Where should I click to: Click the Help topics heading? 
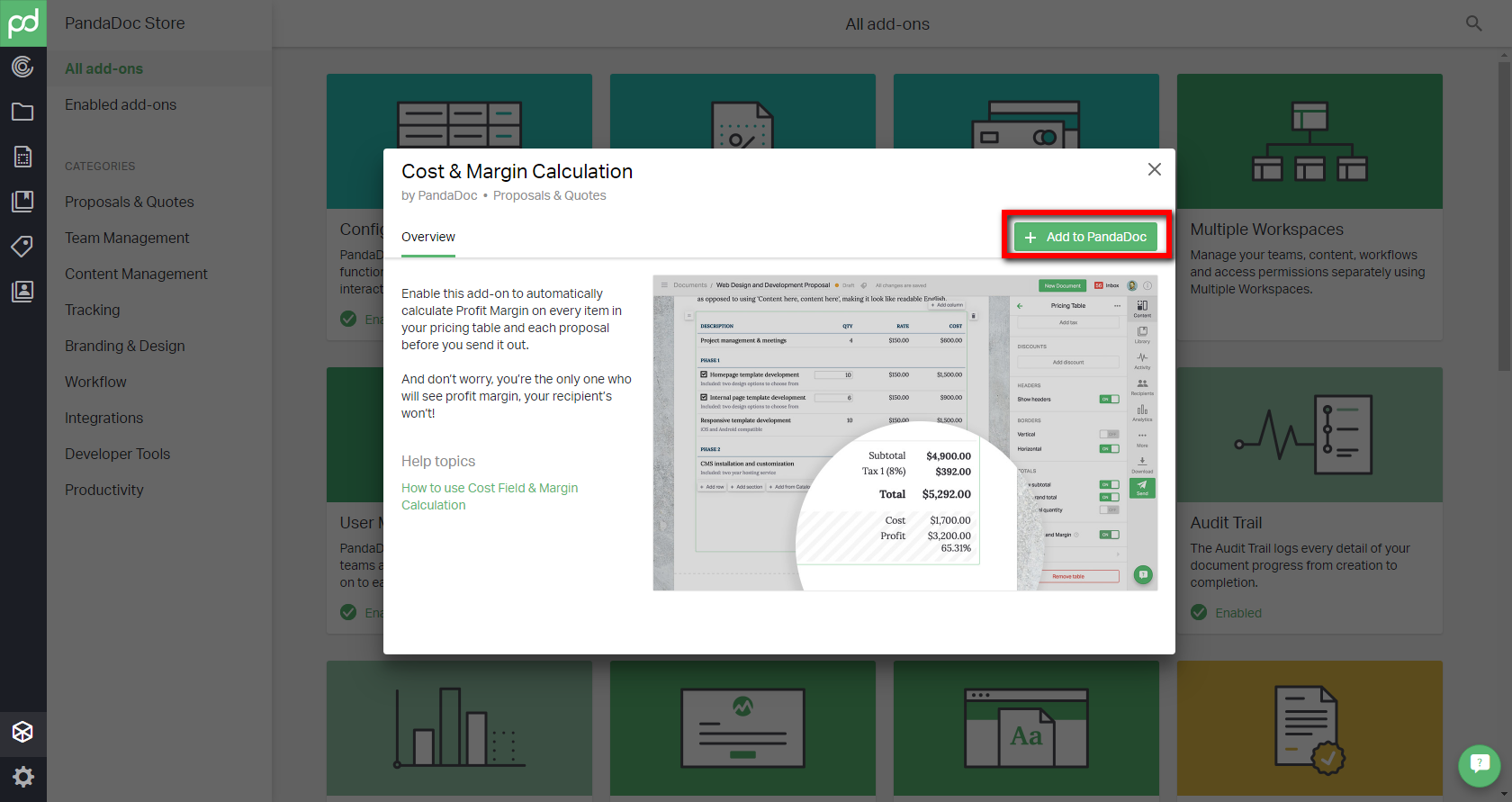438,461
